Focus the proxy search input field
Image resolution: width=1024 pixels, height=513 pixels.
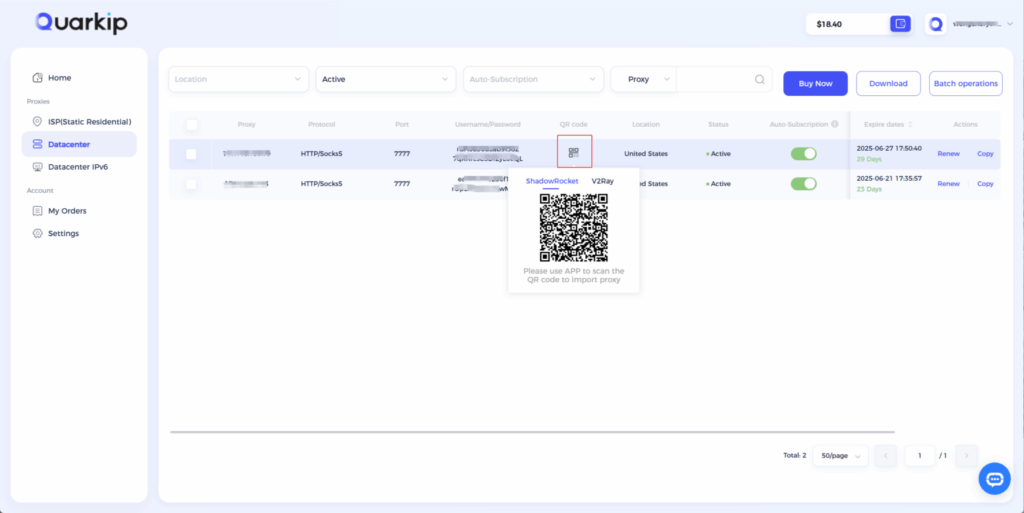[714, 79]
